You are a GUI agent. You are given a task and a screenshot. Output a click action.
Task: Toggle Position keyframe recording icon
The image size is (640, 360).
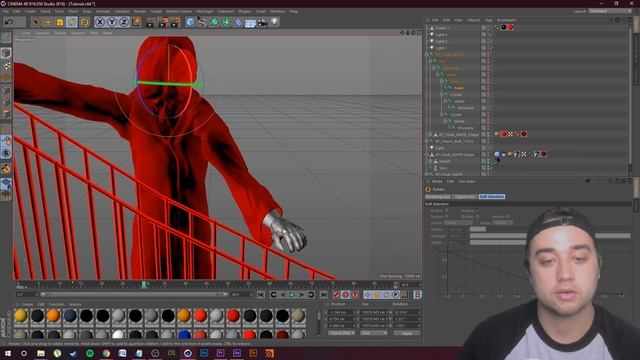(x=367, y=294)
